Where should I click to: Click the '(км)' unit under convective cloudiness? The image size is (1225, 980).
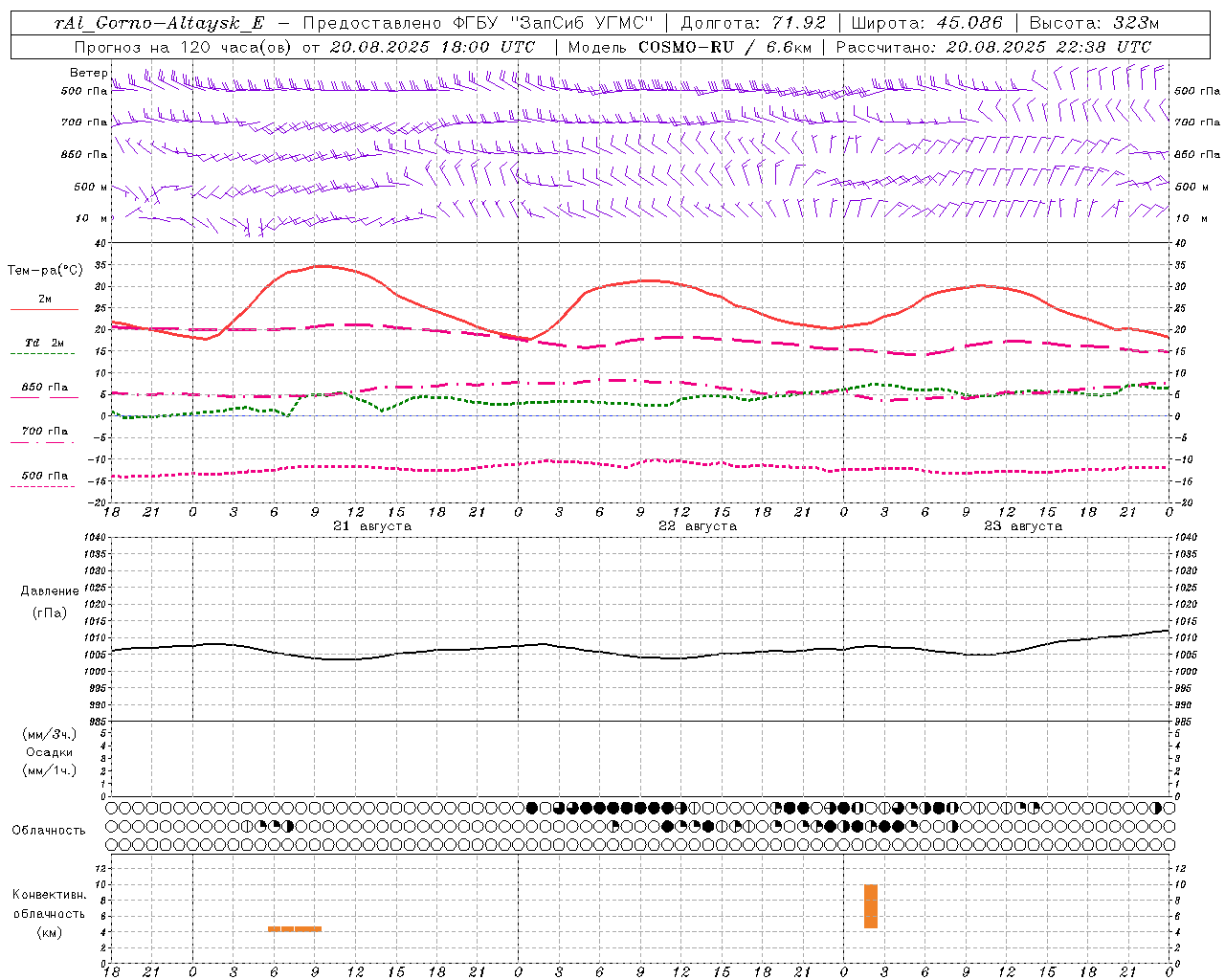coord(50,932)
